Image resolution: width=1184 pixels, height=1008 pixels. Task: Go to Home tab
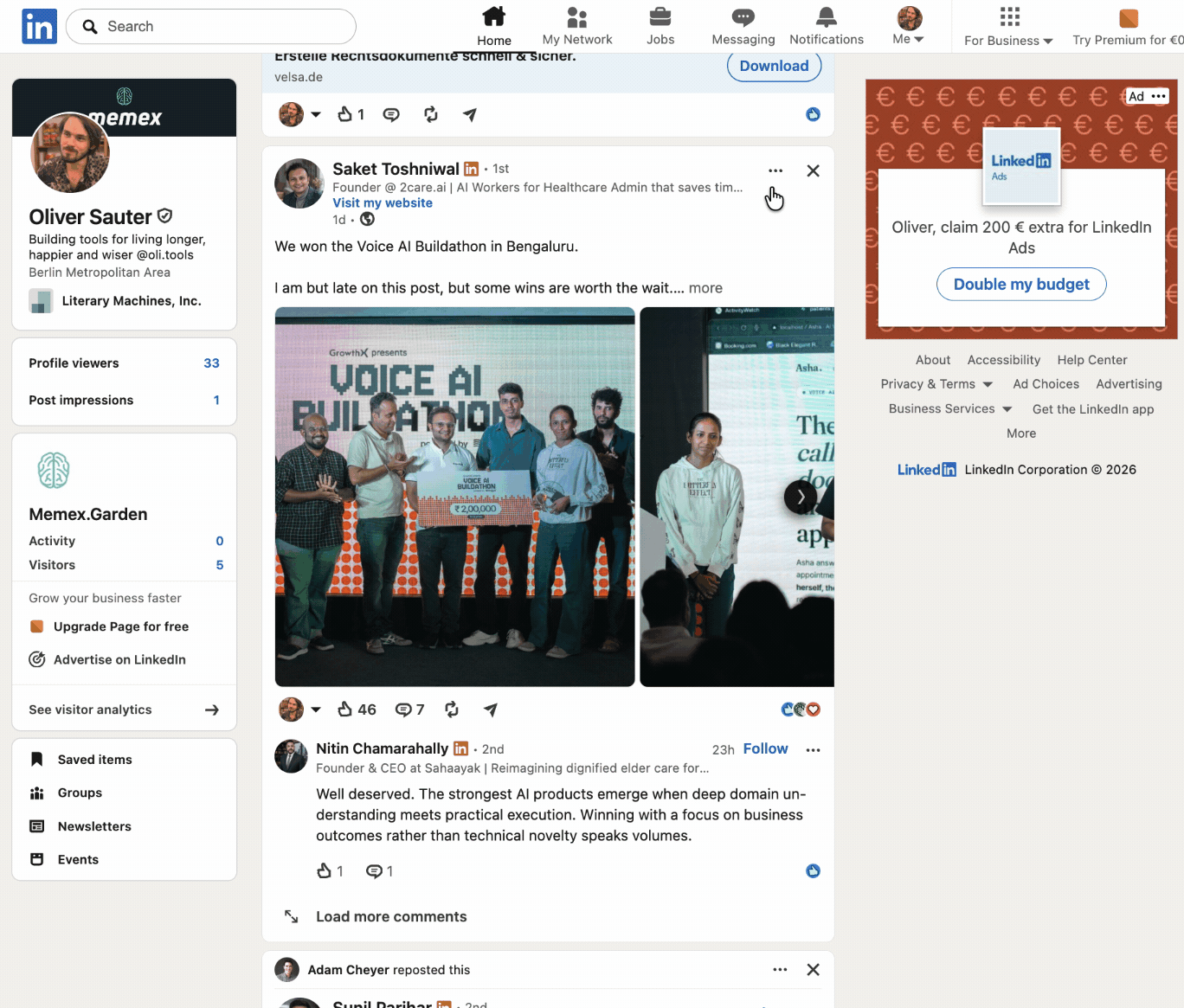point(494,27)
